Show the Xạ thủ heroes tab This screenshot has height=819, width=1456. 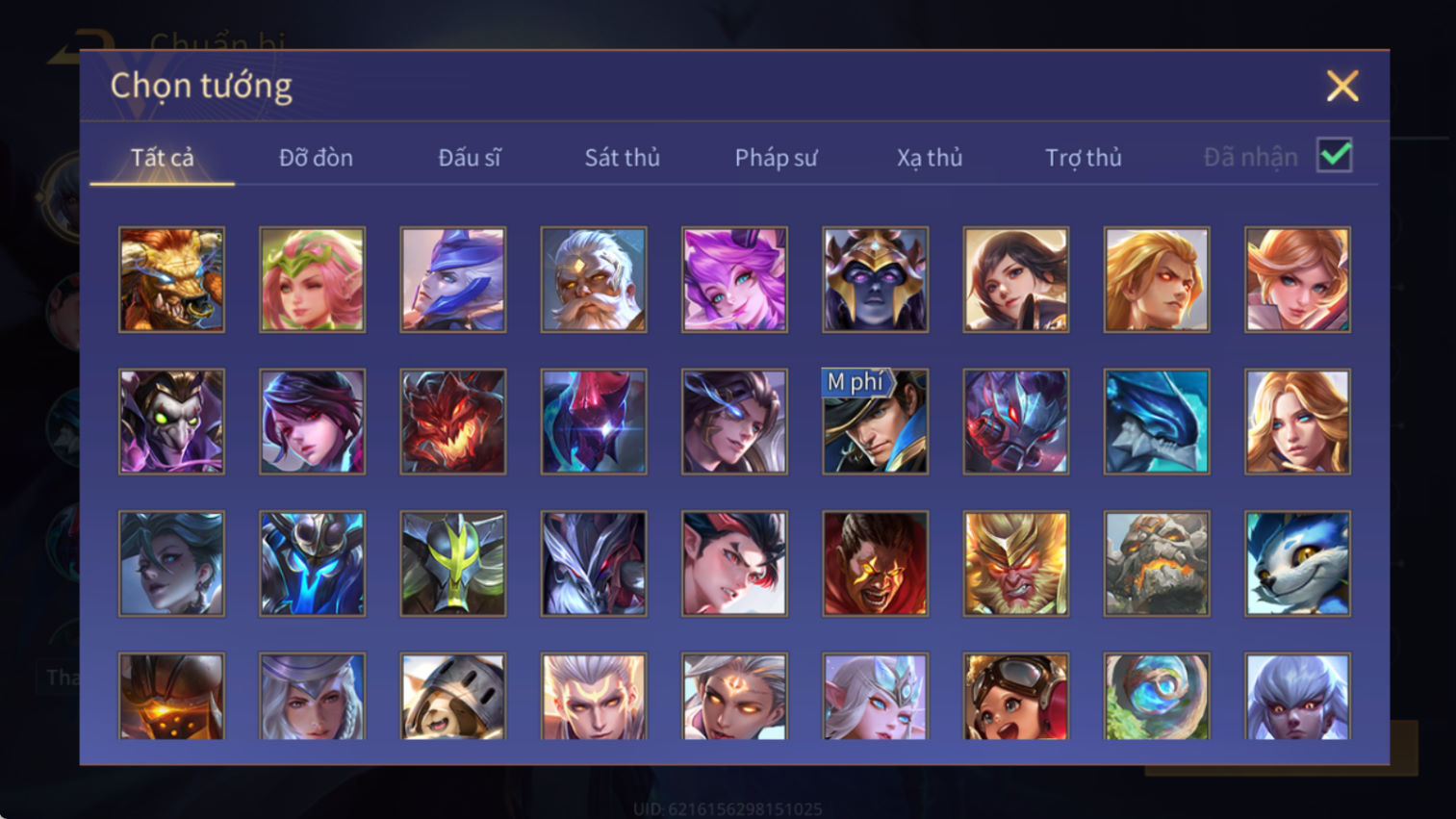point(930,158)
